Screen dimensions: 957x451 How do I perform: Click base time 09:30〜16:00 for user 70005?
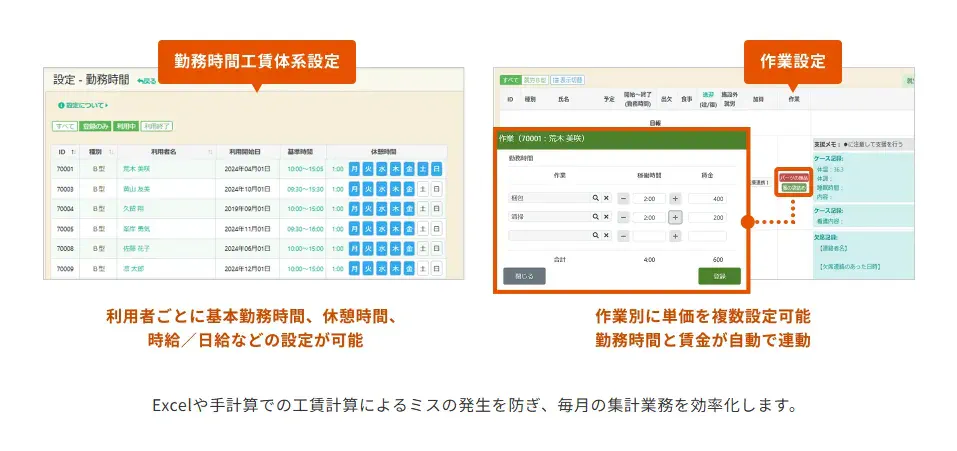point(305,229)
